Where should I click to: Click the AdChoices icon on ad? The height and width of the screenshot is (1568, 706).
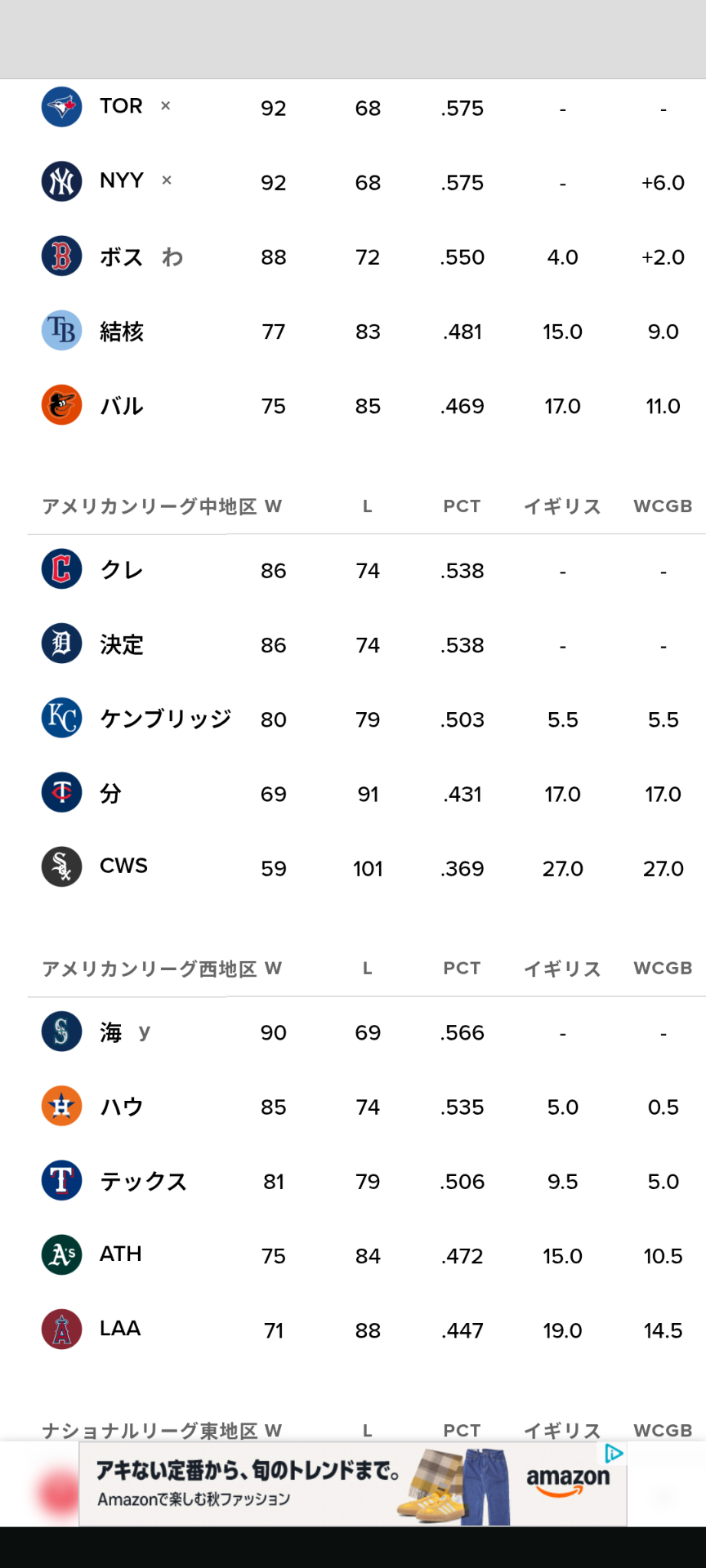click(x=614, y=1454)
